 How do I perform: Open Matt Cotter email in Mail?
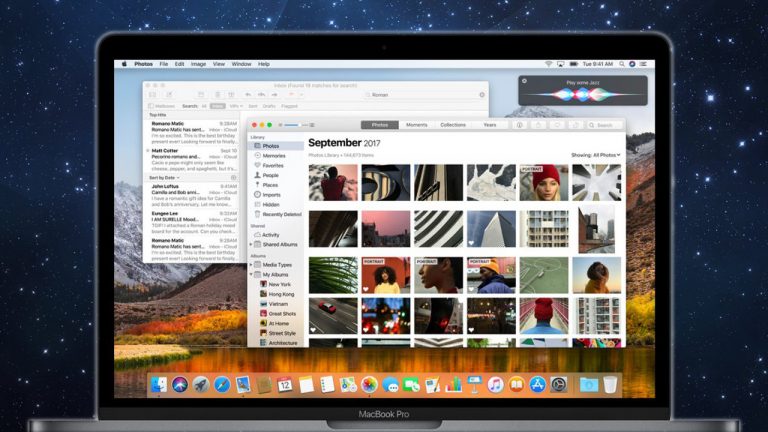[x=193, y=160]
